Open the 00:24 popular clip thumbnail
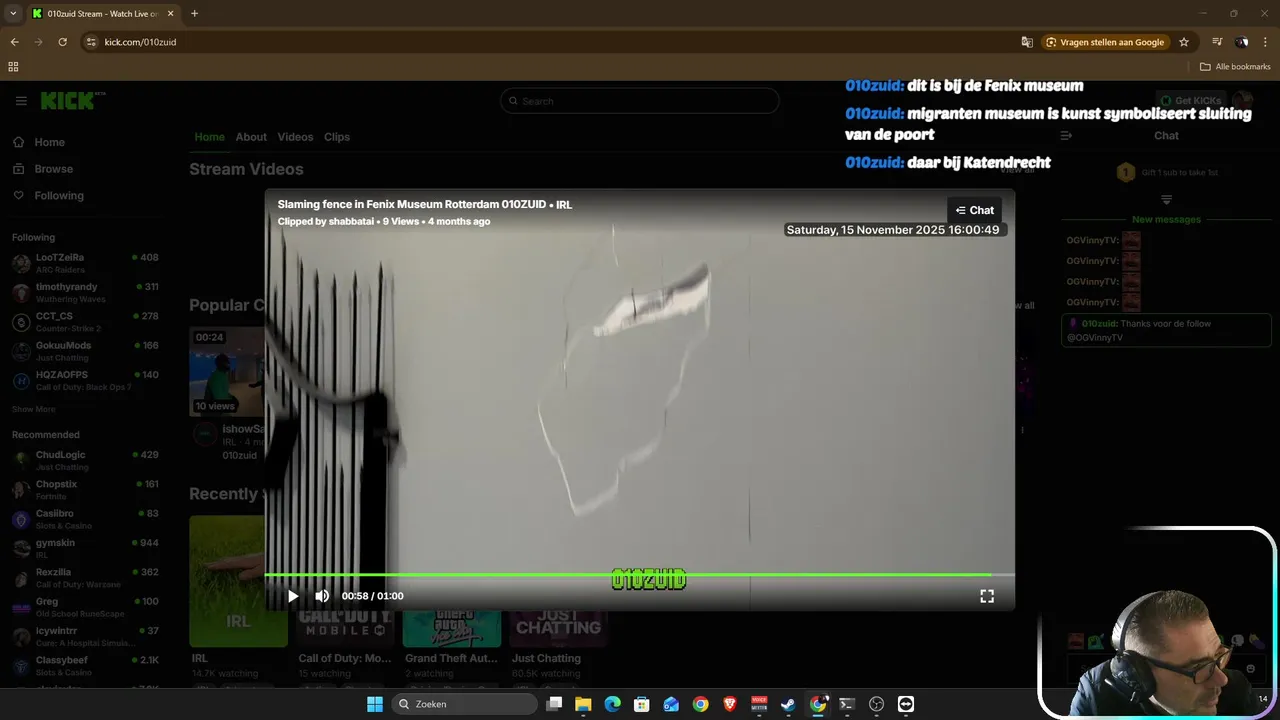Screen dimensions: 1280x720 (227, 370)
